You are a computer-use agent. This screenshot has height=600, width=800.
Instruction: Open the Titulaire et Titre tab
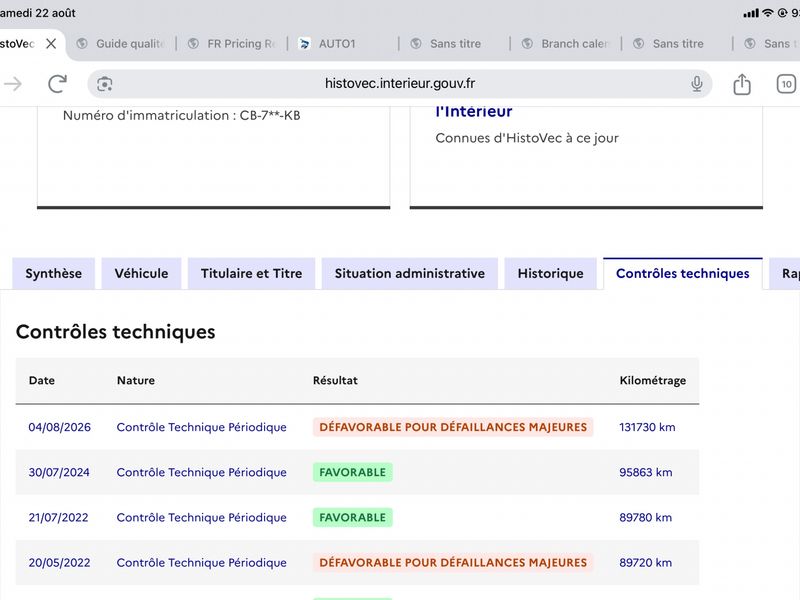[252, 273]
